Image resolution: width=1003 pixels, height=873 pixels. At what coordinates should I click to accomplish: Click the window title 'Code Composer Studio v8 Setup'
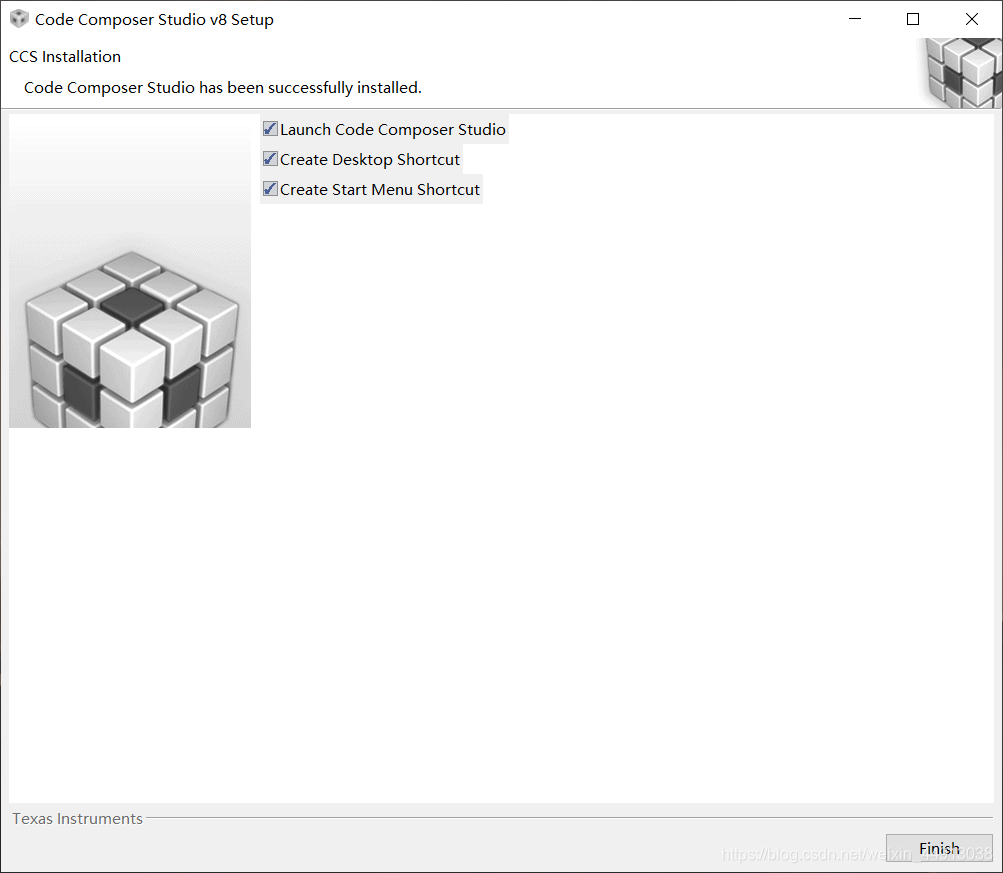tap(154, 20)
